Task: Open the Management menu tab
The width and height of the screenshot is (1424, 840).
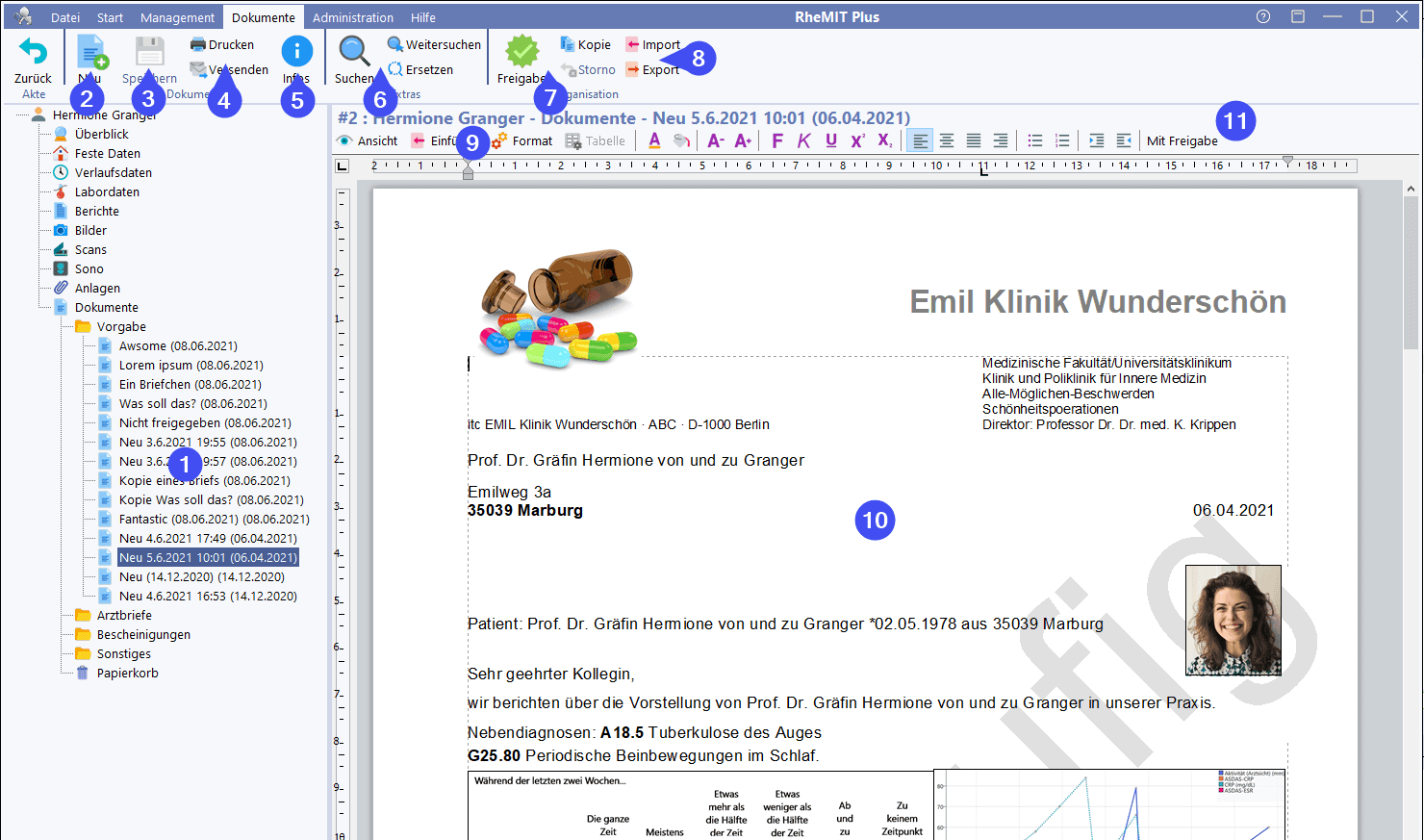Action: click(177, 17)
